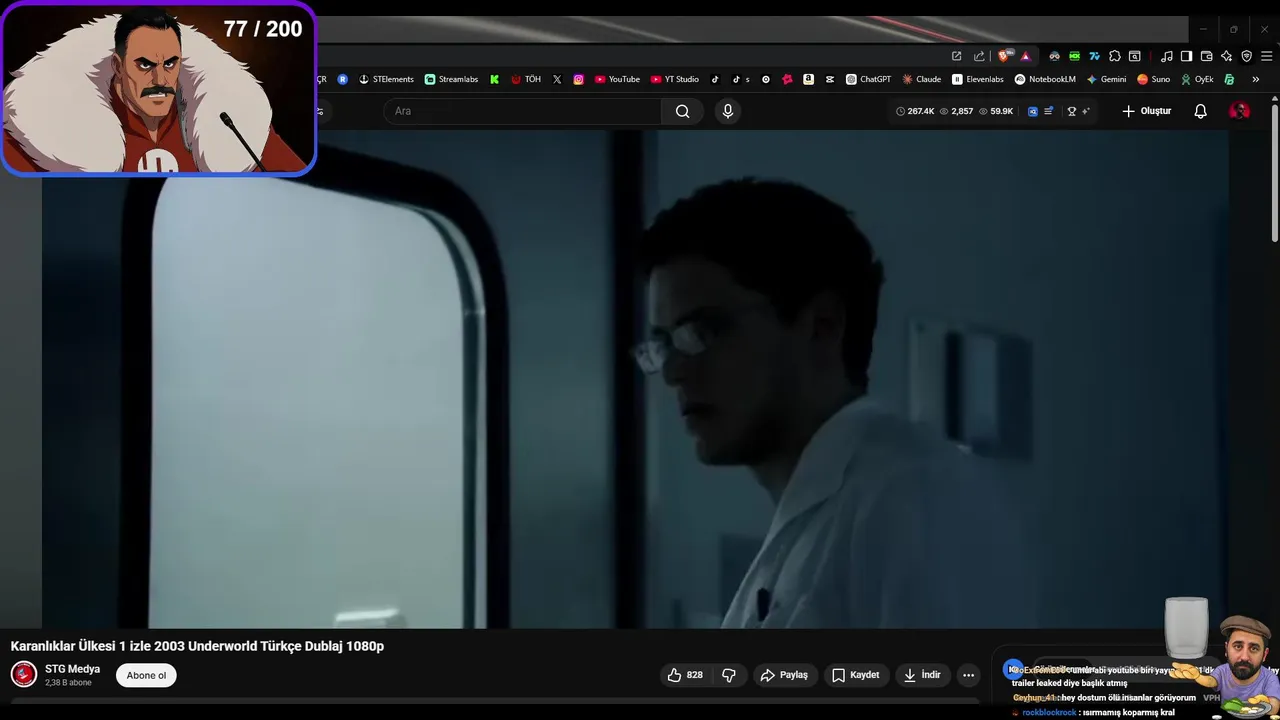Open the Brave Wallet icon
The width and height of the screenshot is (1280, 720).
pyautogui.click(x=1206, y=56)
